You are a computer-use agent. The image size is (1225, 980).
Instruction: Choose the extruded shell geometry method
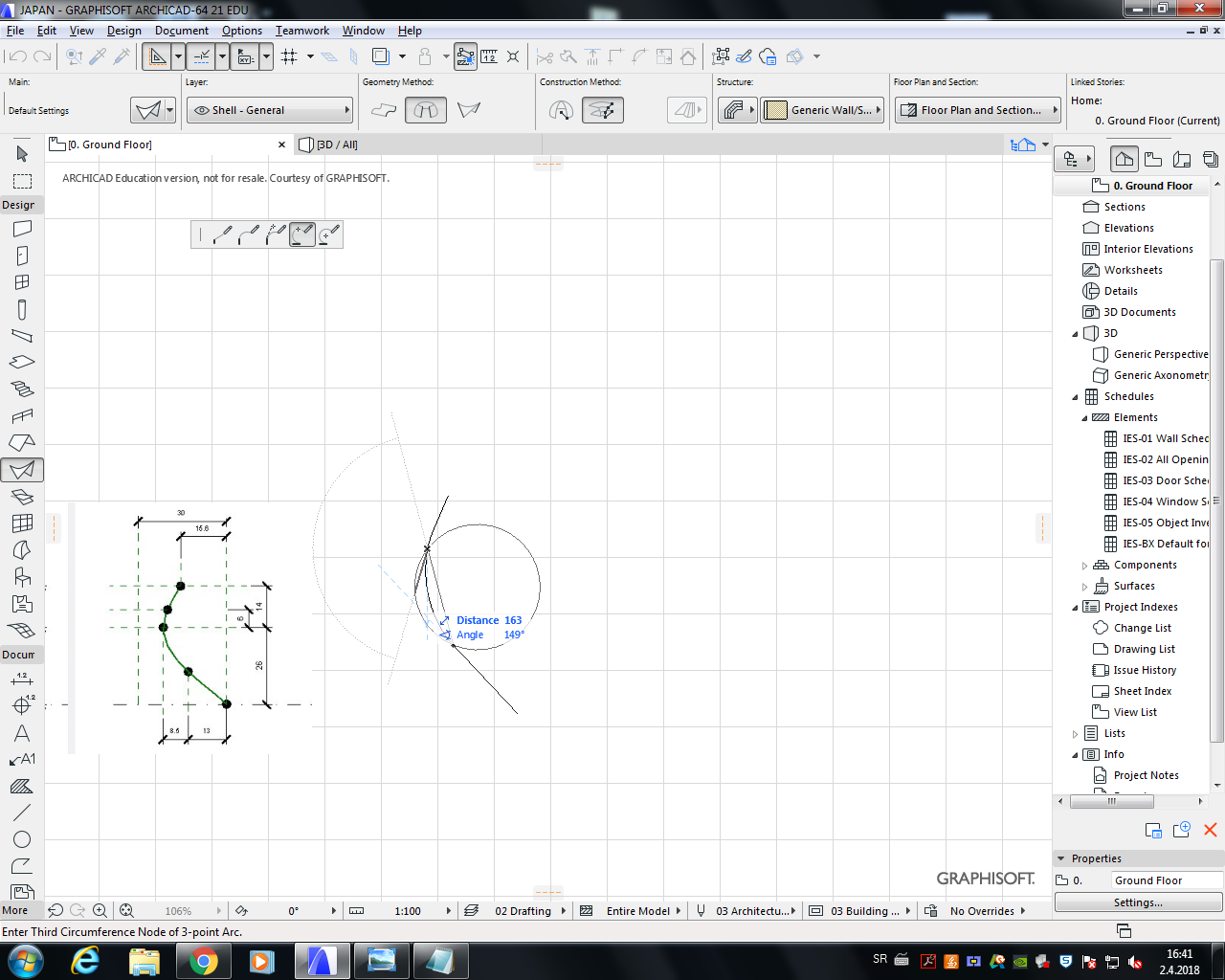[384, 110]
